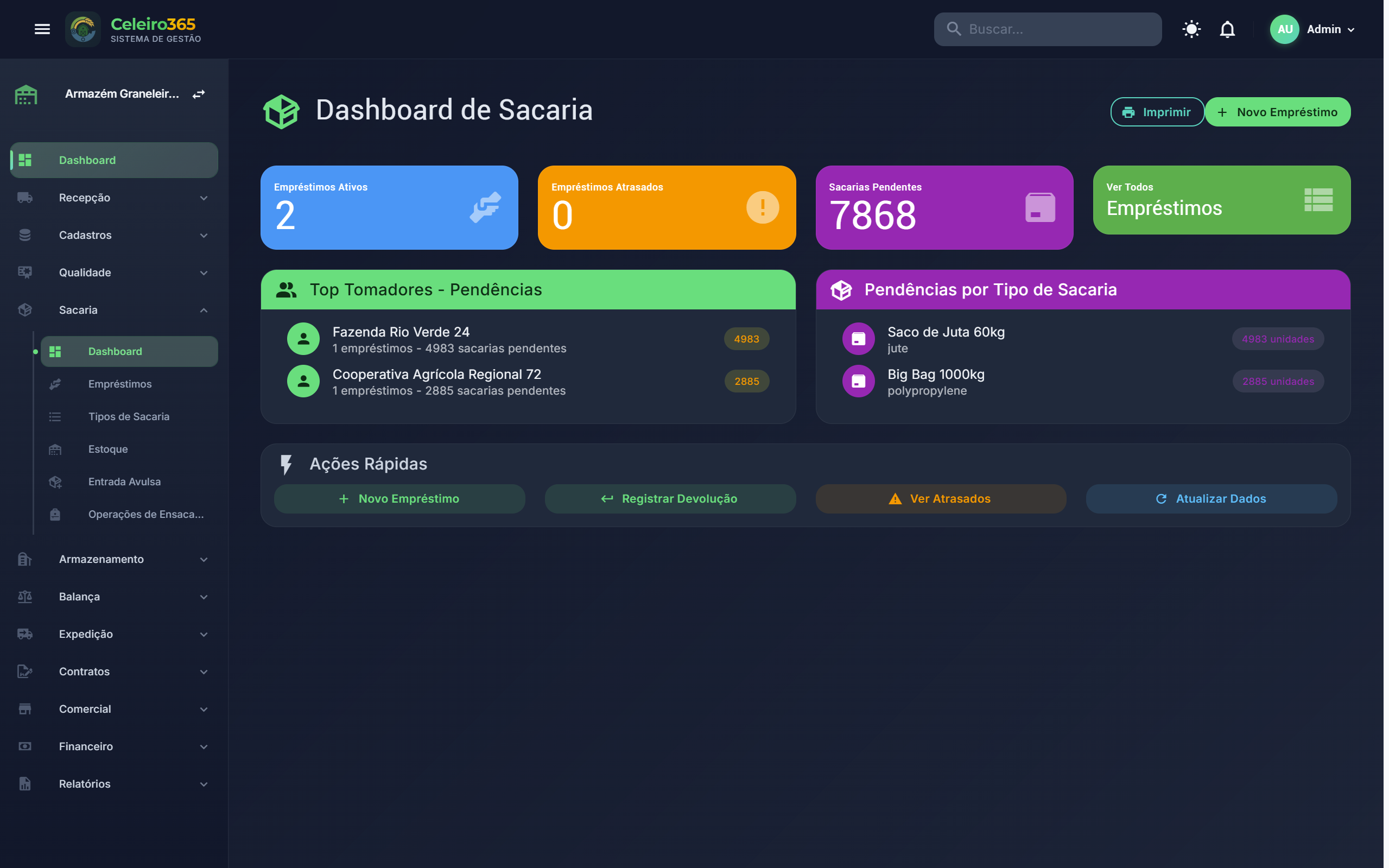
Task: Toggle the light/dark theme sun icon
Action: [1191, 29]
